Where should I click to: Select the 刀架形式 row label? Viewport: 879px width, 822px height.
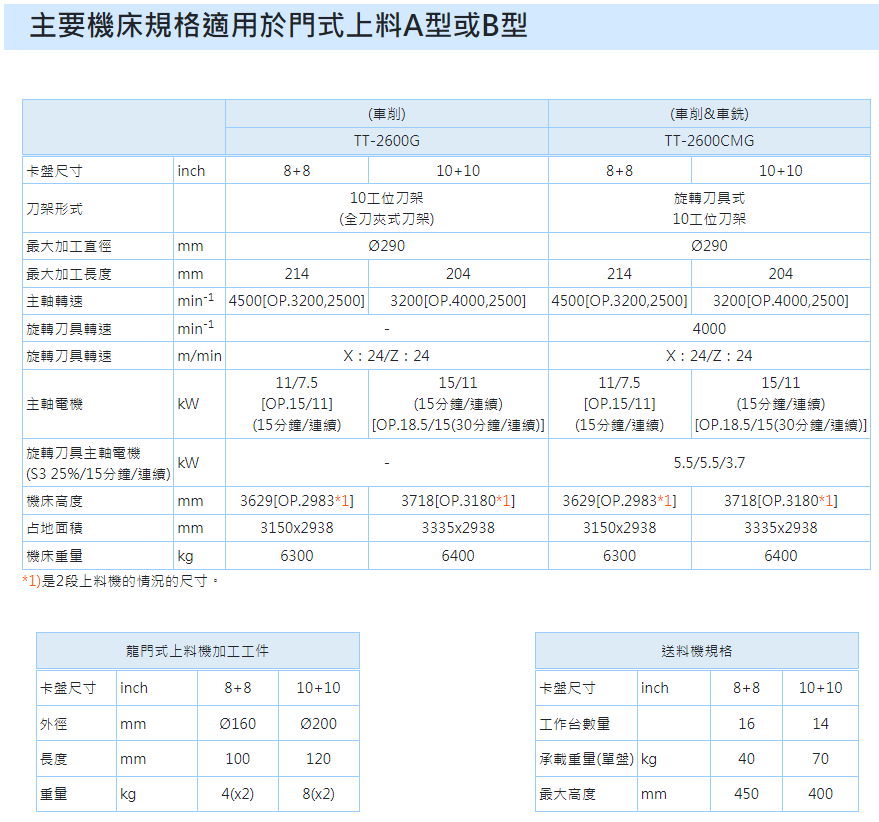tap(54, 209)
